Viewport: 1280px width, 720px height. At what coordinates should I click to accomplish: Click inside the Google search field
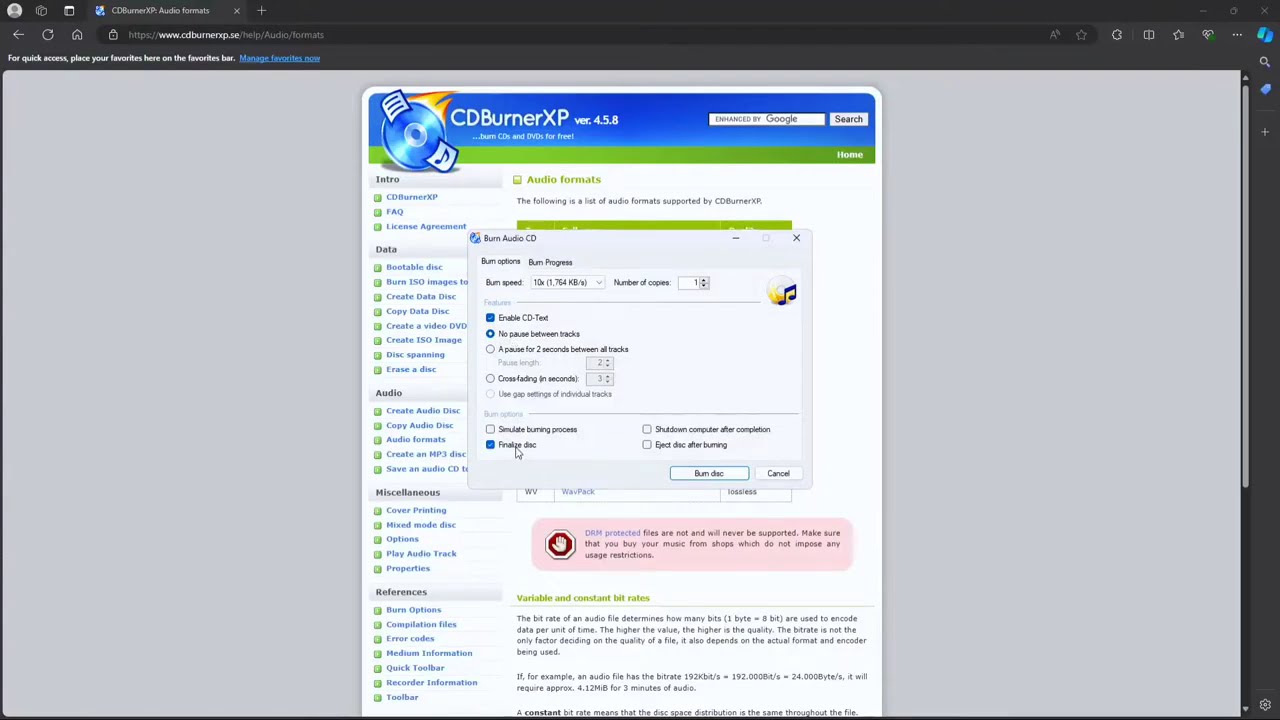point(767,119)
